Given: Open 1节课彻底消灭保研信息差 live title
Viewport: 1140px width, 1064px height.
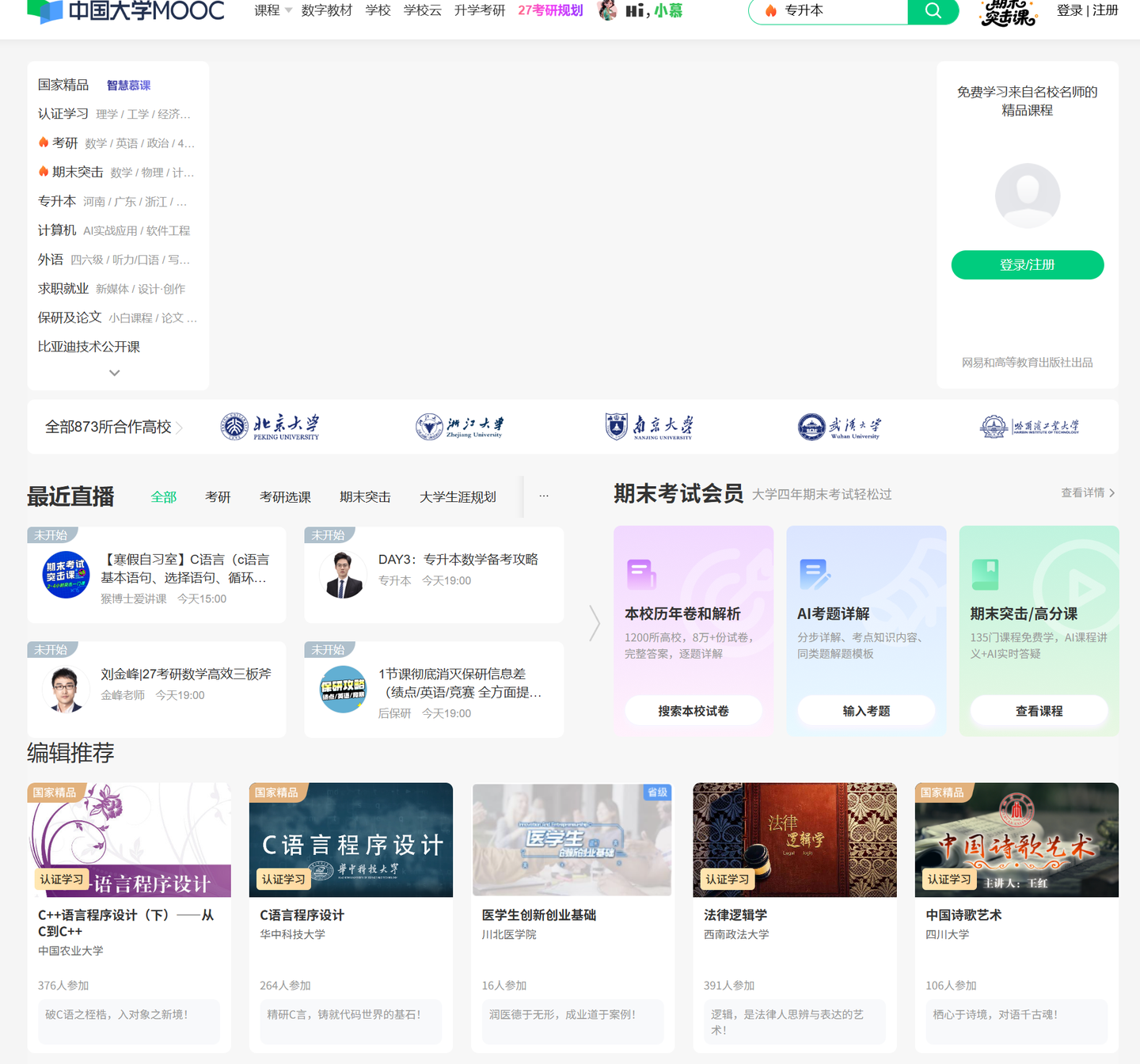Looking at the screenshot, I should [461, 683].
